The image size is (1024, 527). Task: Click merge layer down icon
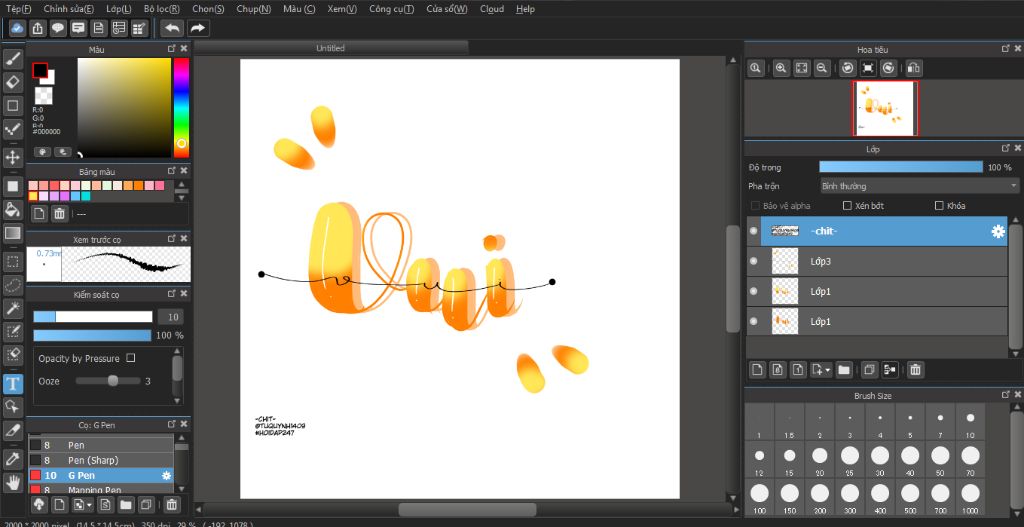[889, 370]
